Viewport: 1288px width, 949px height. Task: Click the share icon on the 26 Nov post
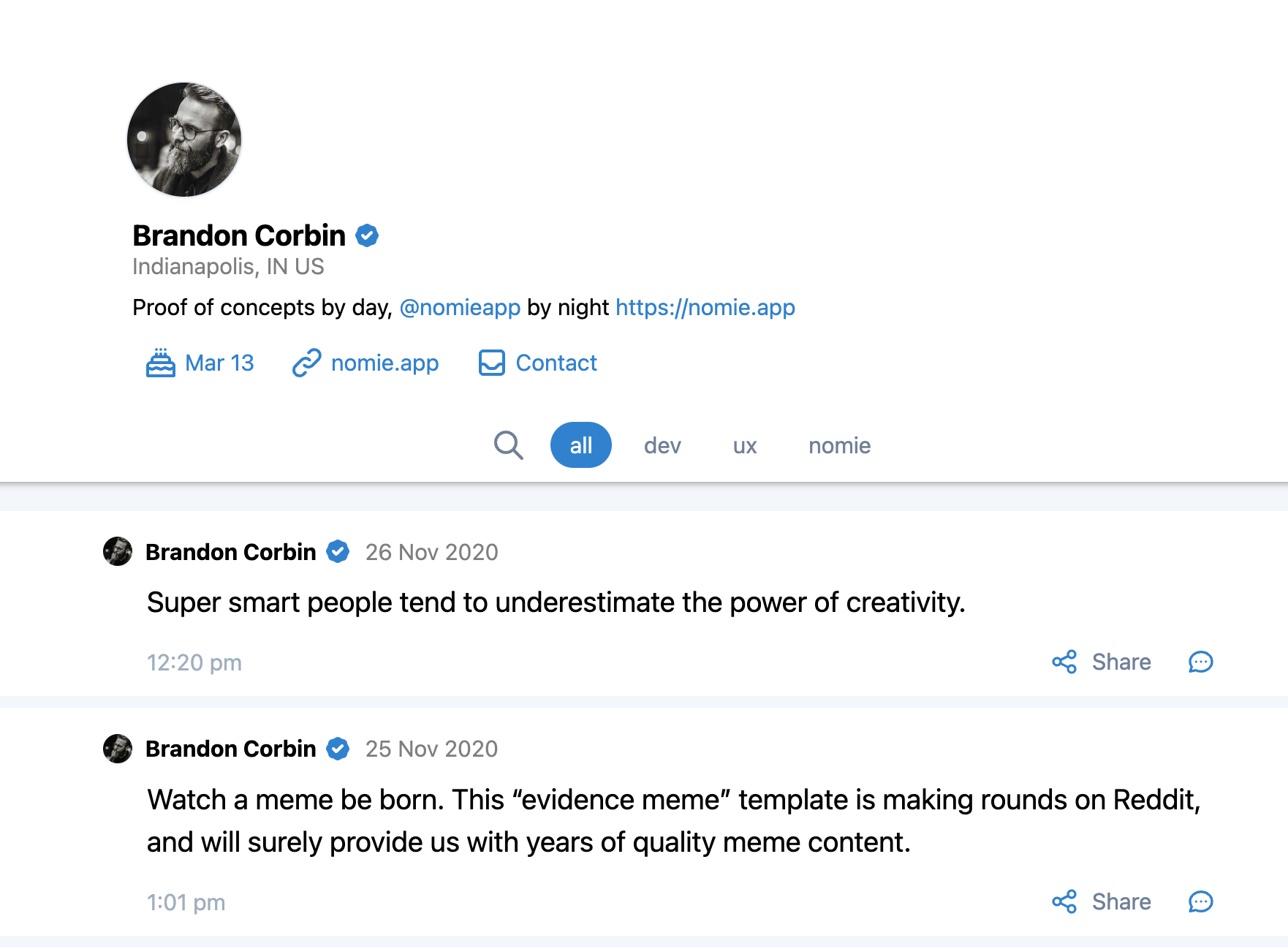tap(1064, 662)
